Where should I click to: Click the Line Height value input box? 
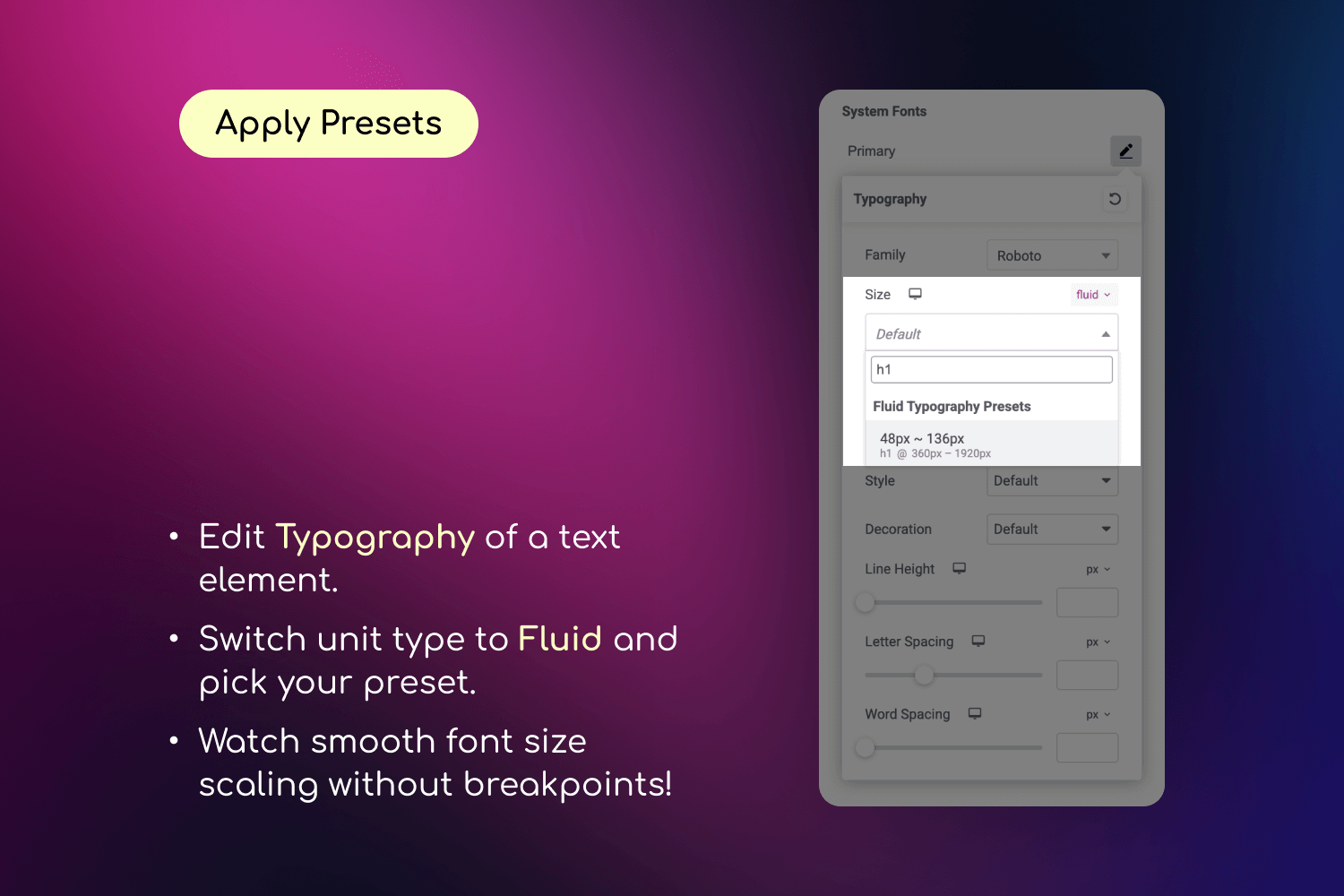(1087, 602)
